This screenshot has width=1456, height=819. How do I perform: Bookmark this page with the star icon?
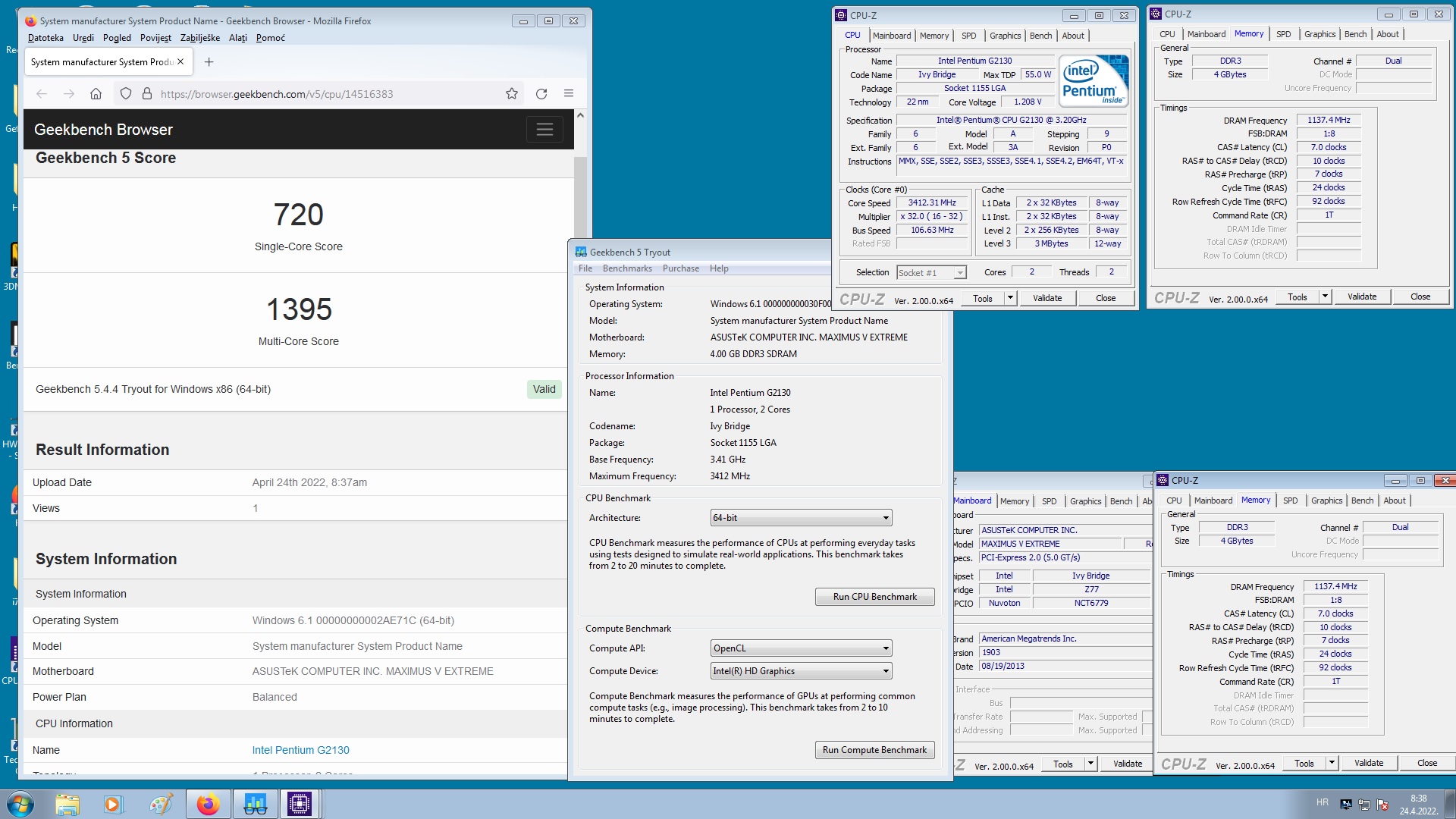(x=512, y=94)
